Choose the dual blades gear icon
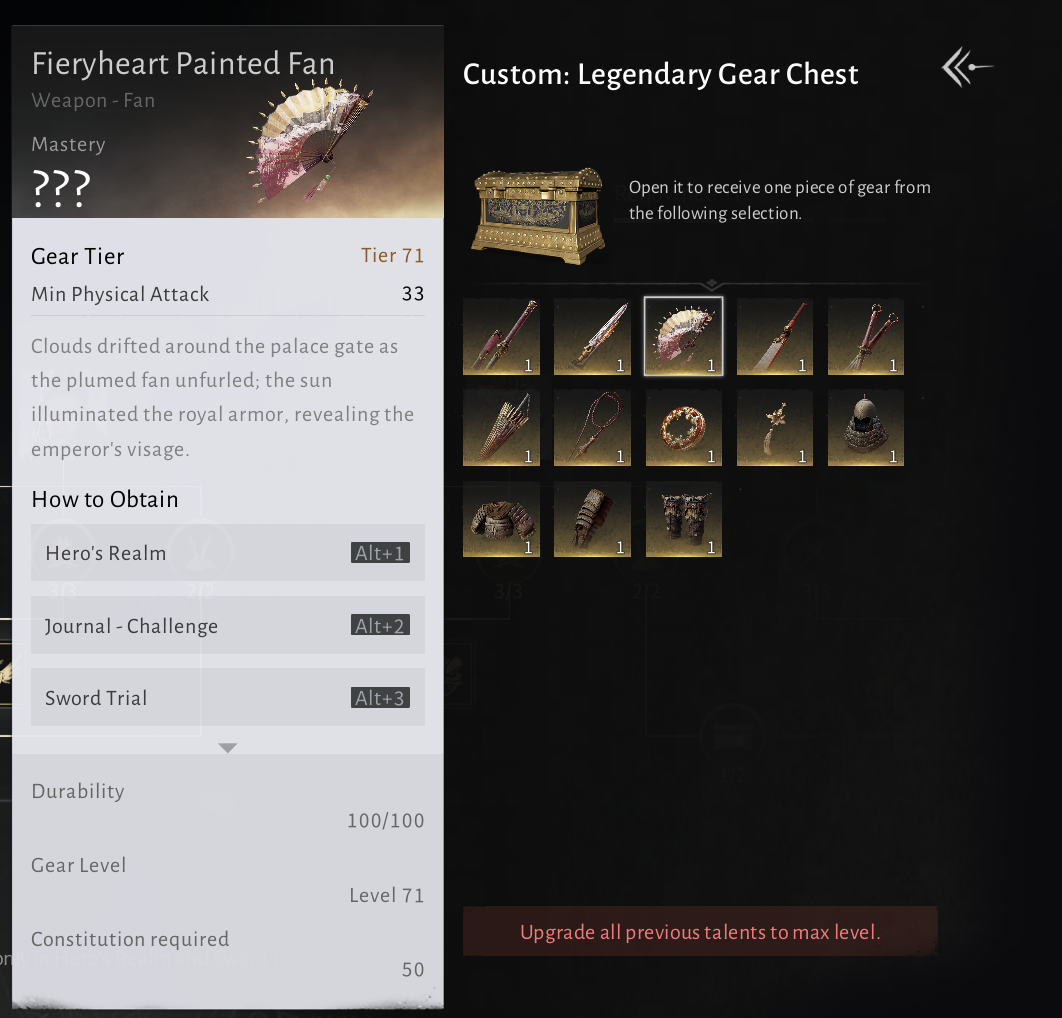This screenshot has width=1062, height=1018. [866, 337]
